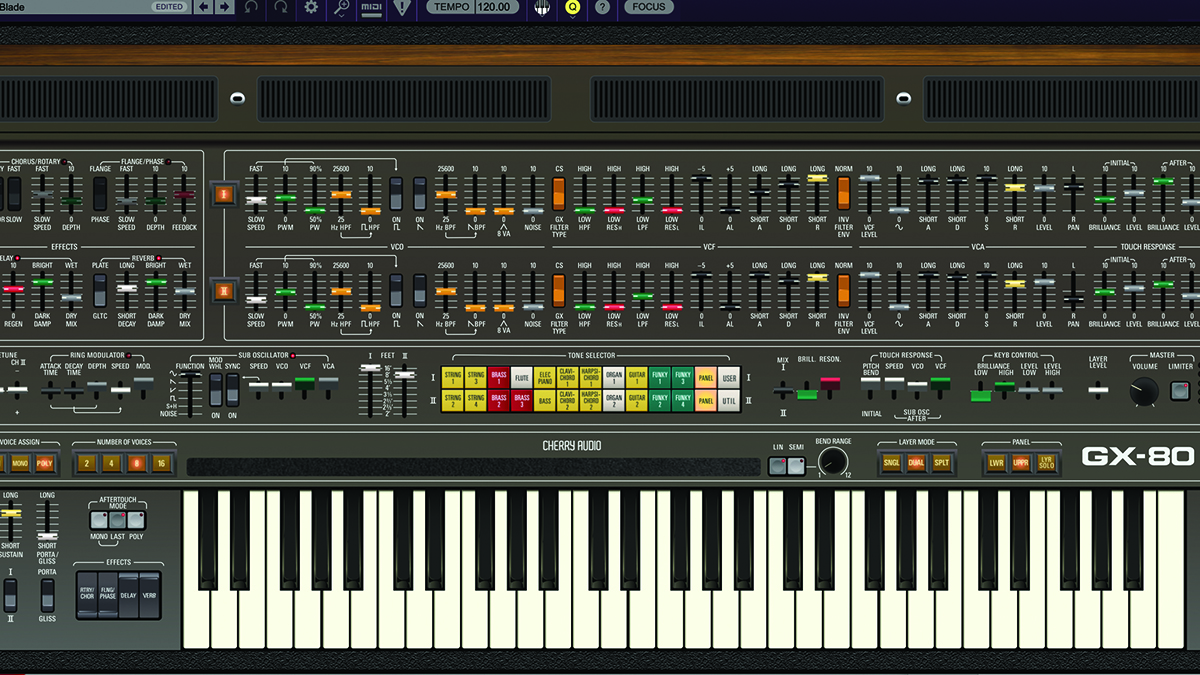Image resolution: width=1200 pixels, height=675 pixels.
Task: Select Elec Piano tone for rank I
Action: pos(544,378)
